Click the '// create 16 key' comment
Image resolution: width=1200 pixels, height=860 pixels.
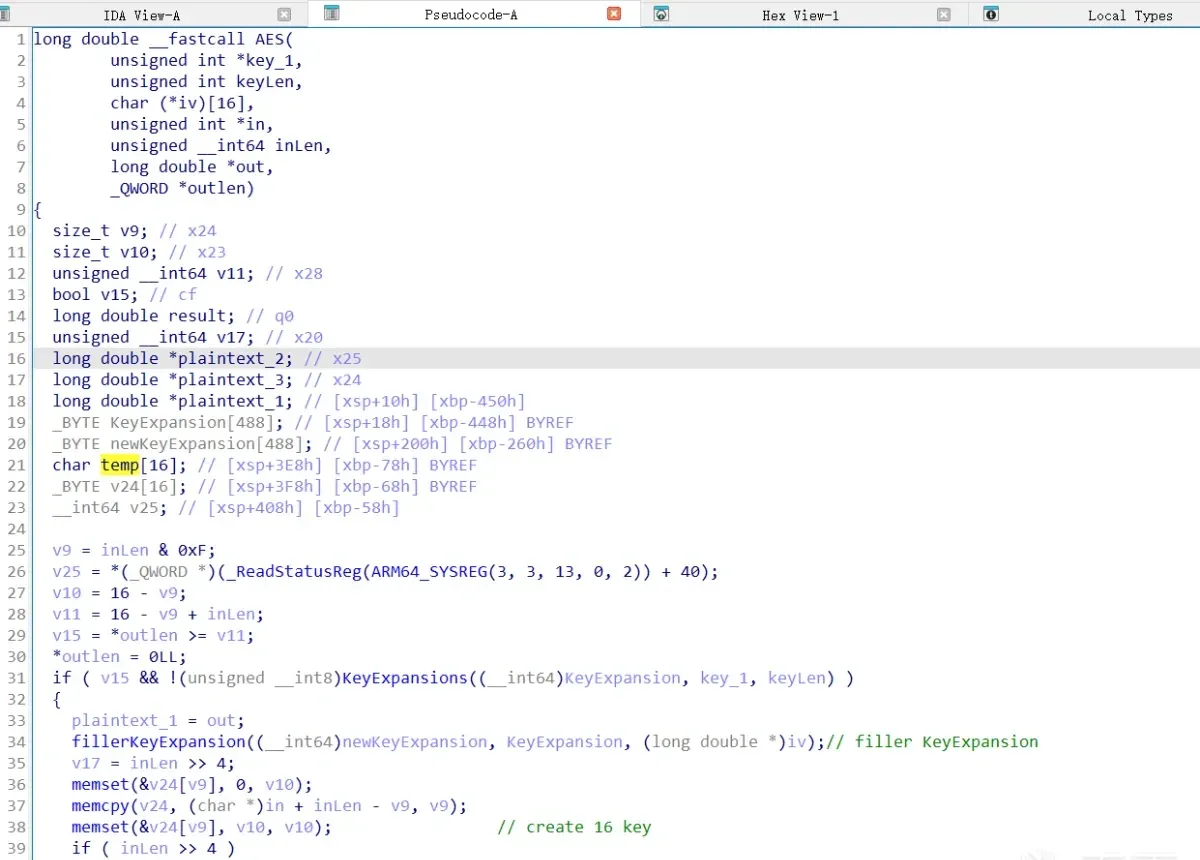574,827
